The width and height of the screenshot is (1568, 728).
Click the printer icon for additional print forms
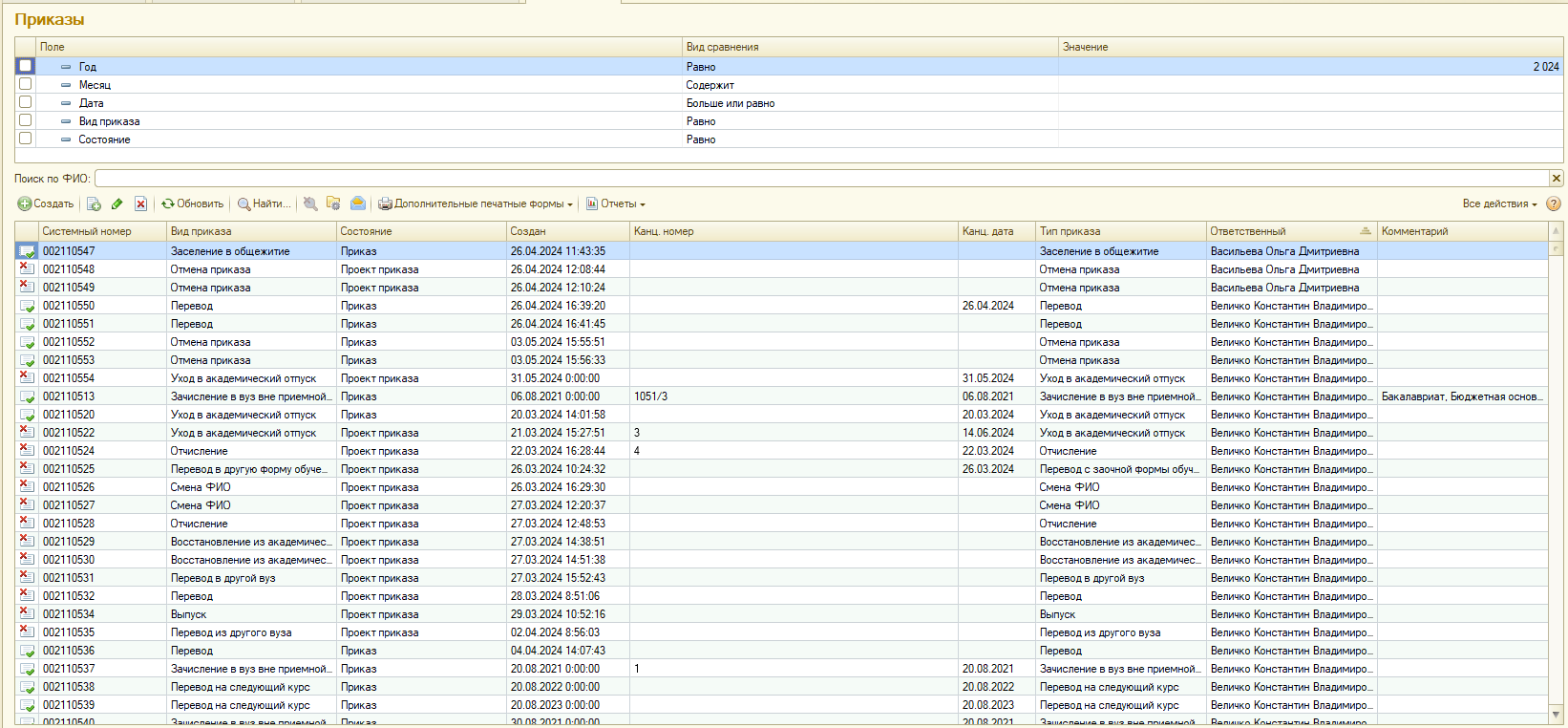(x=385, y=203)
